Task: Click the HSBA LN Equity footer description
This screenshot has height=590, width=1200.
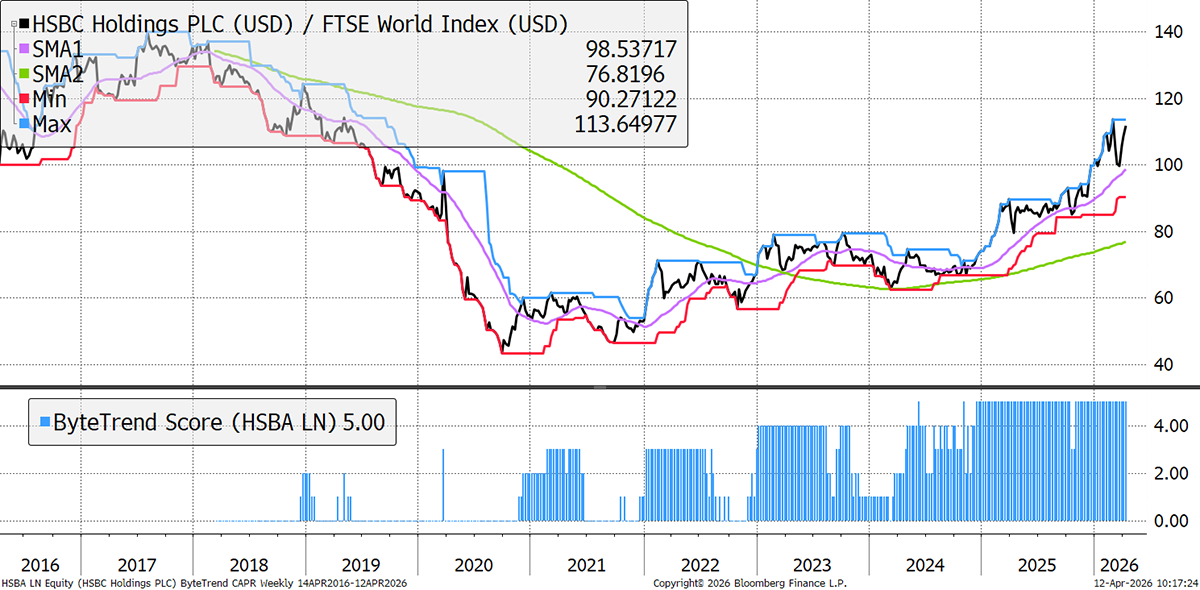Action: click(206, 582)
